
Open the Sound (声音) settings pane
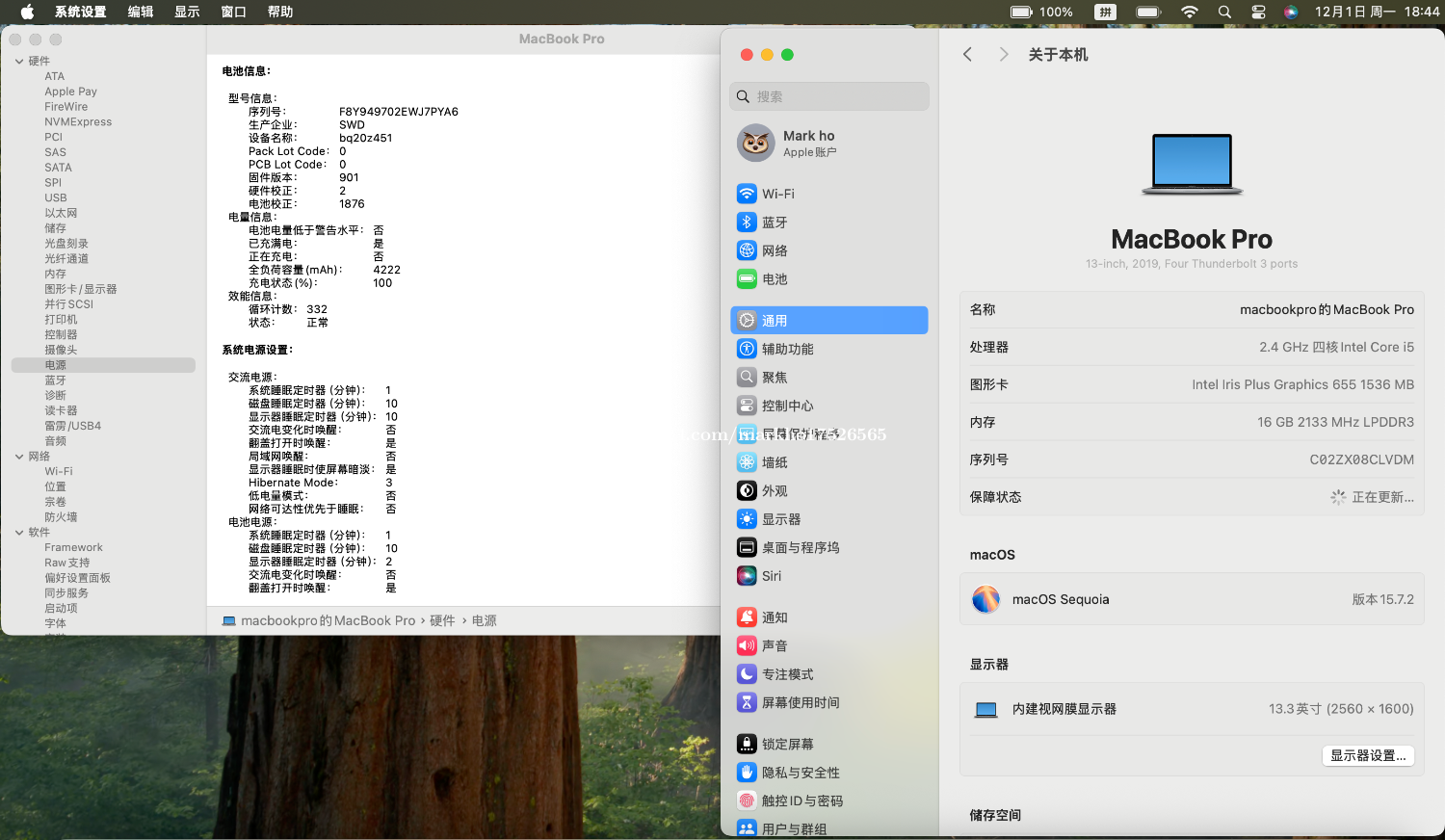tap(774, 646)
